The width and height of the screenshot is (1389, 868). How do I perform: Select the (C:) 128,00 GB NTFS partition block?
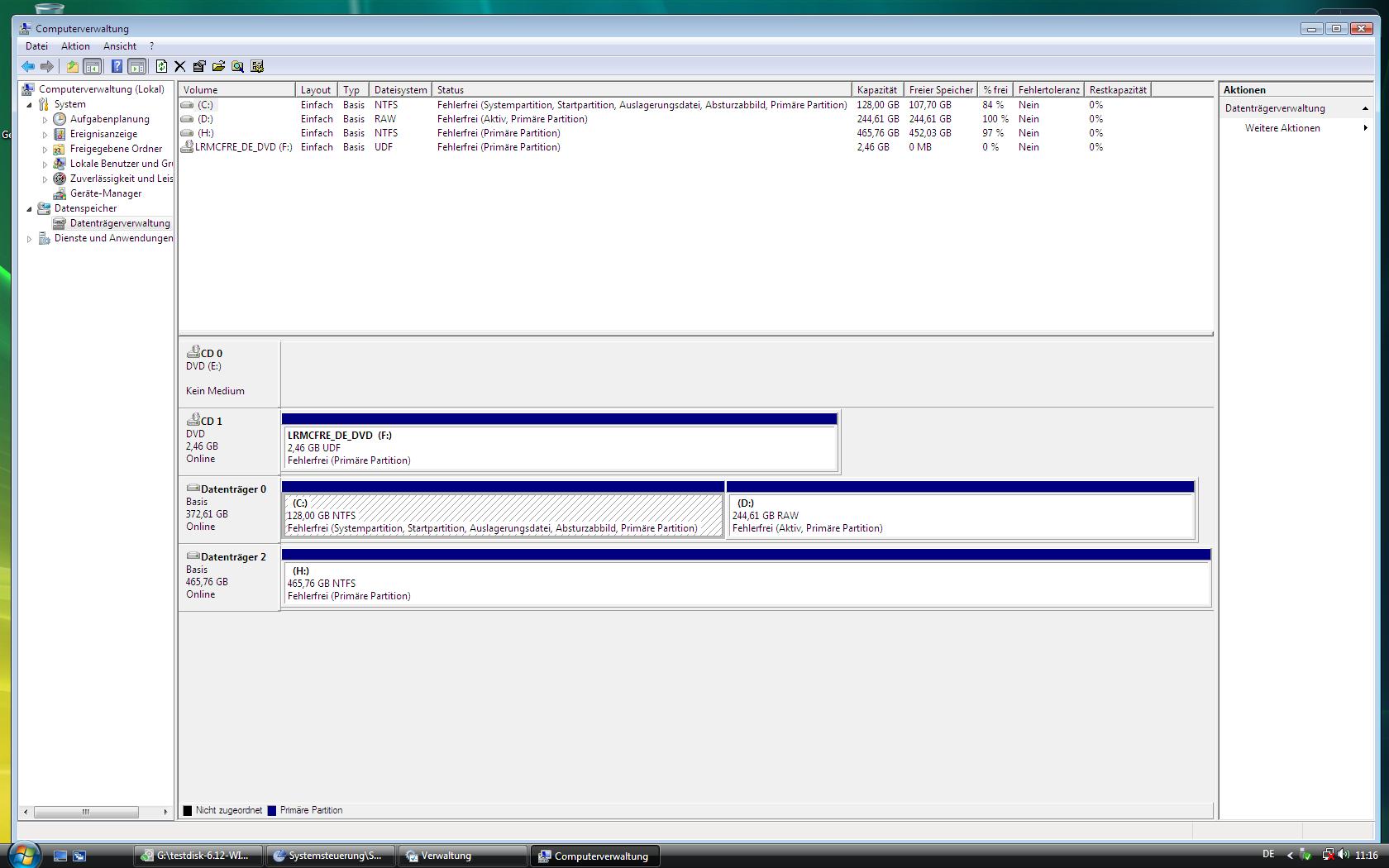[x=503, y=510]
